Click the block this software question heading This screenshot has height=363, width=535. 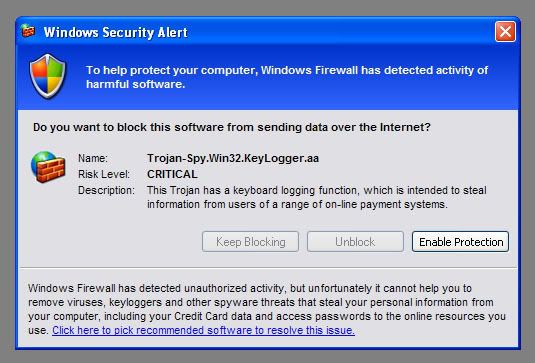[x=232, y=127]
